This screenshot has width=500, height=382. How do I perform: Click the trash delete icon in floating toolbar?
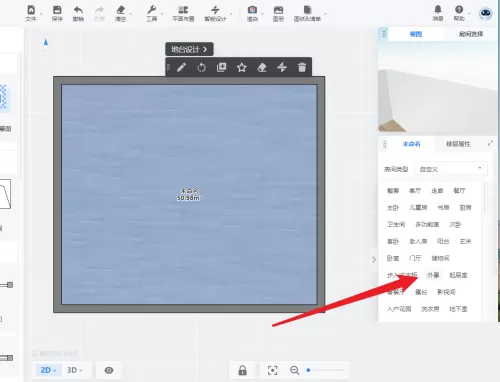(x=302, y=67)
